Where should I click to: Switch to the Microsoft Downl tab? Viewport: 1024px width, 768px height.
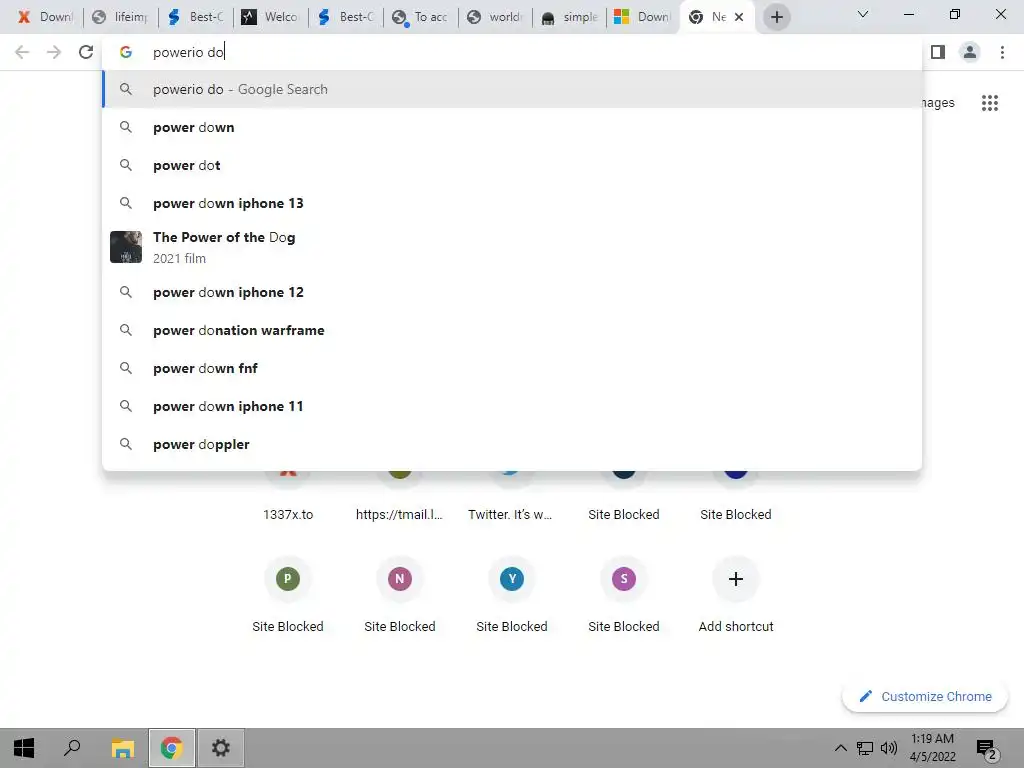pyautogui.click(x=643, y=17)
